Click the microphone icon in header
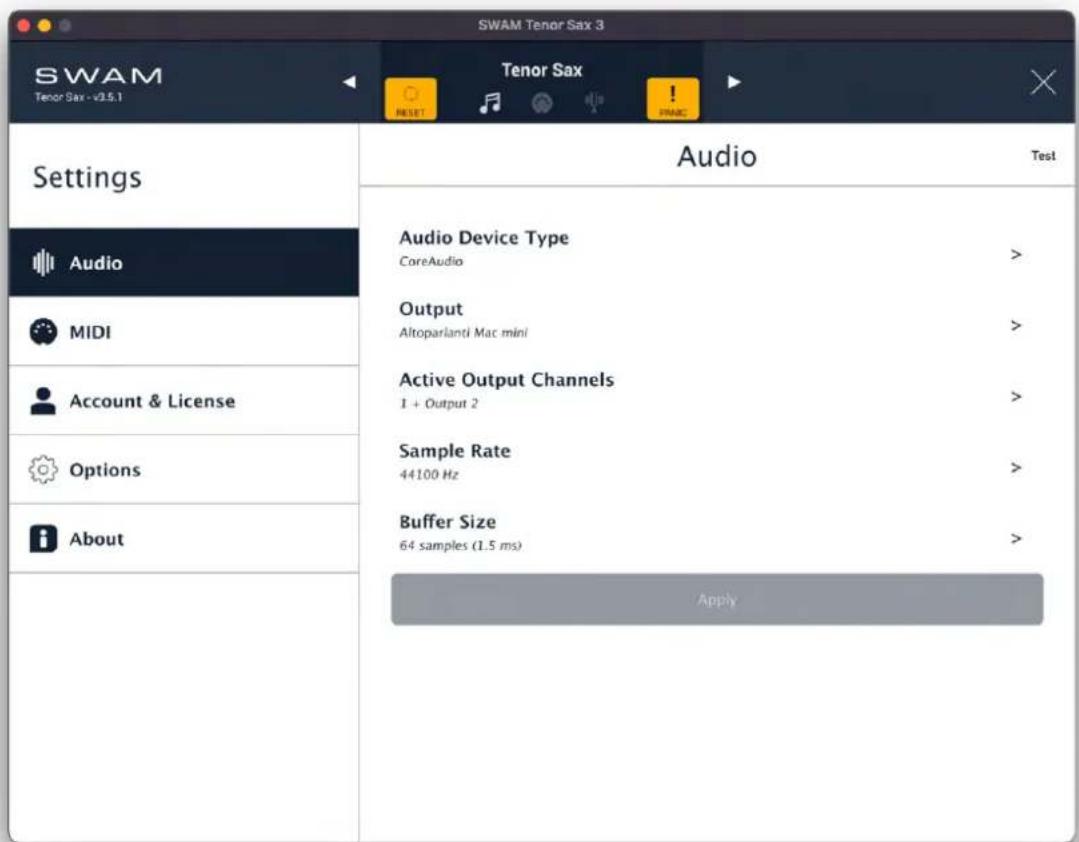 (x=594, y=103)
